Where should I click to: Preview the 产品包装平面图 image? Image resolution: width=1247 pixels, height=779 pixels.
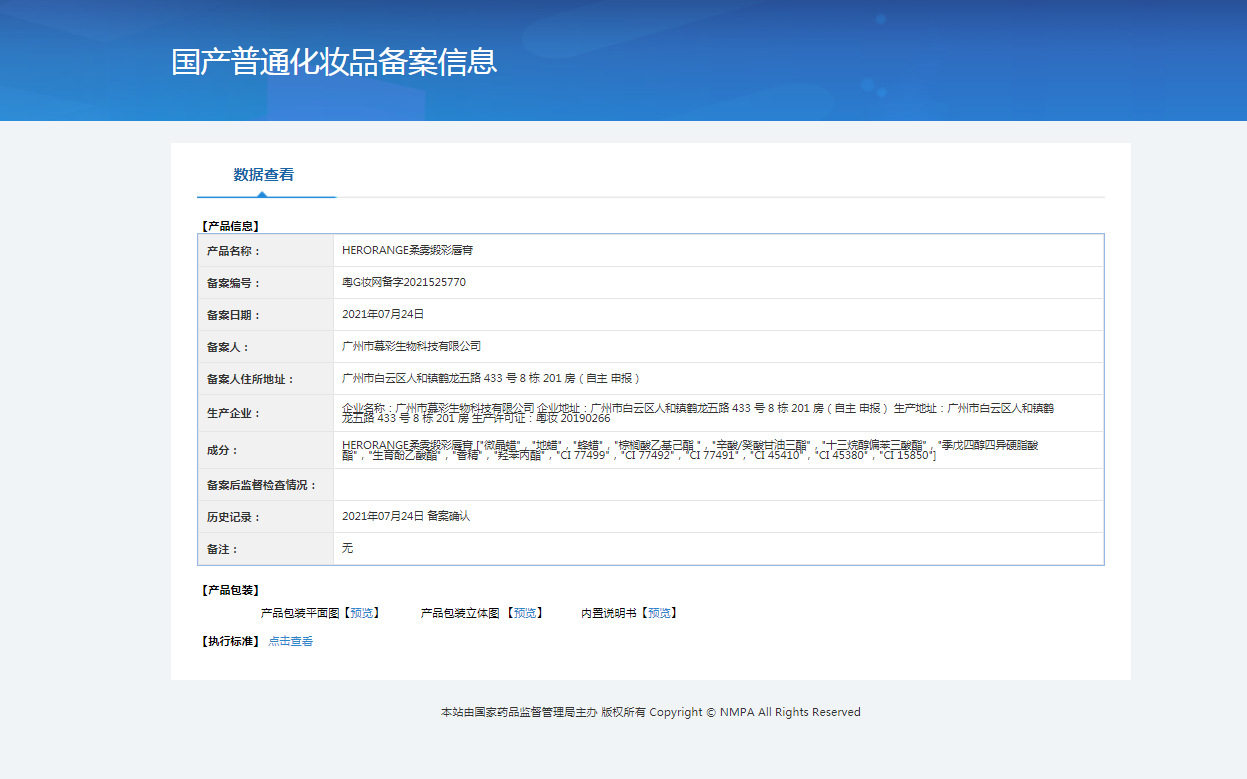click(361, 613)
